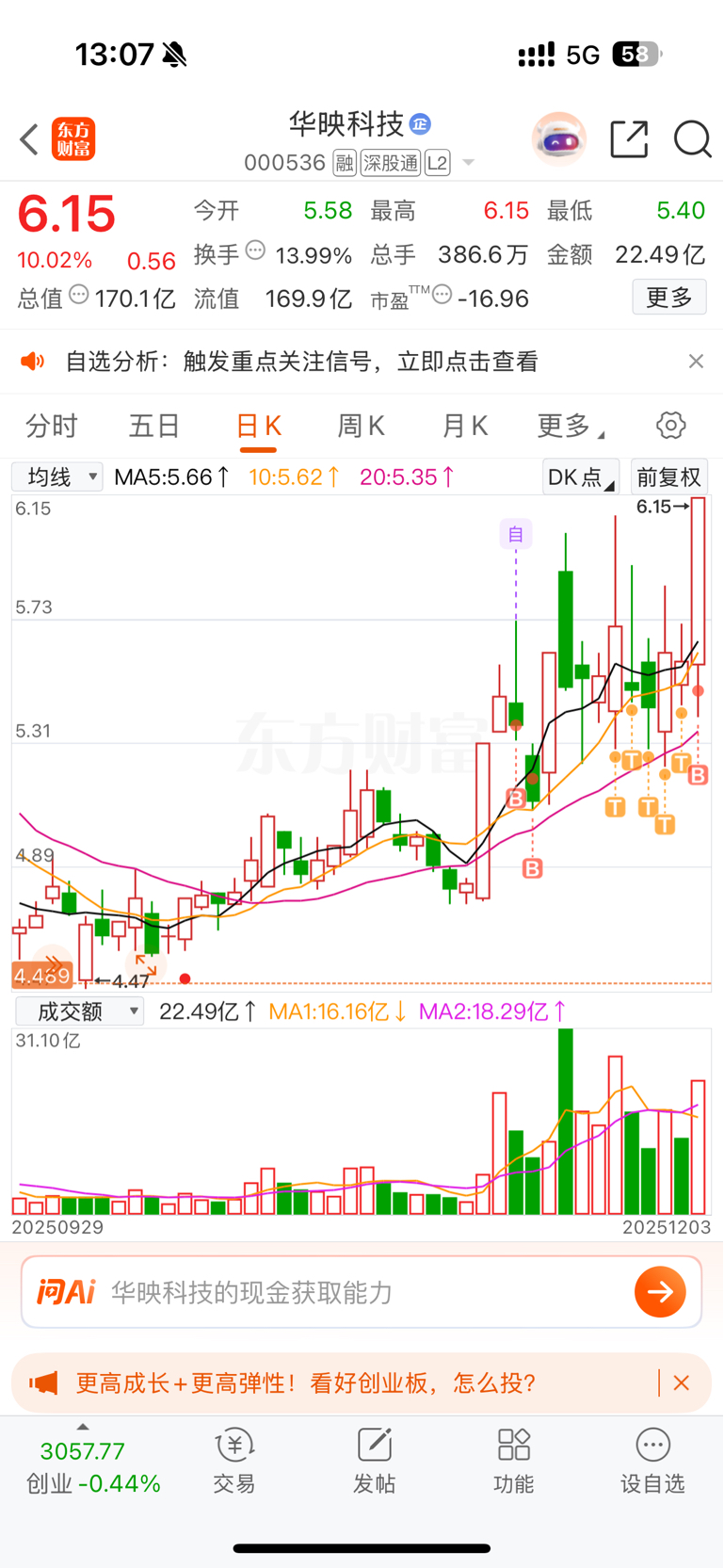Image resolution: width=724 pixels, height=1568 pixels.
Task: Tap the 前复权 adjustment button
Action: point(669,477)
